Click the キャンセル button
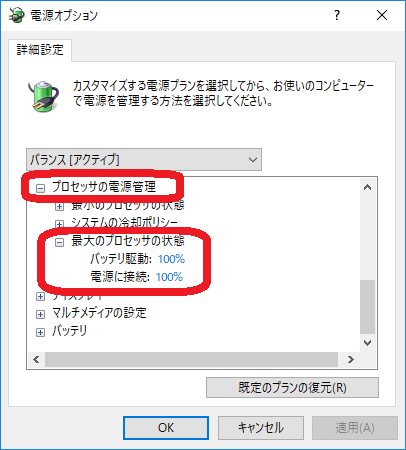 click(x=261, y=428)
